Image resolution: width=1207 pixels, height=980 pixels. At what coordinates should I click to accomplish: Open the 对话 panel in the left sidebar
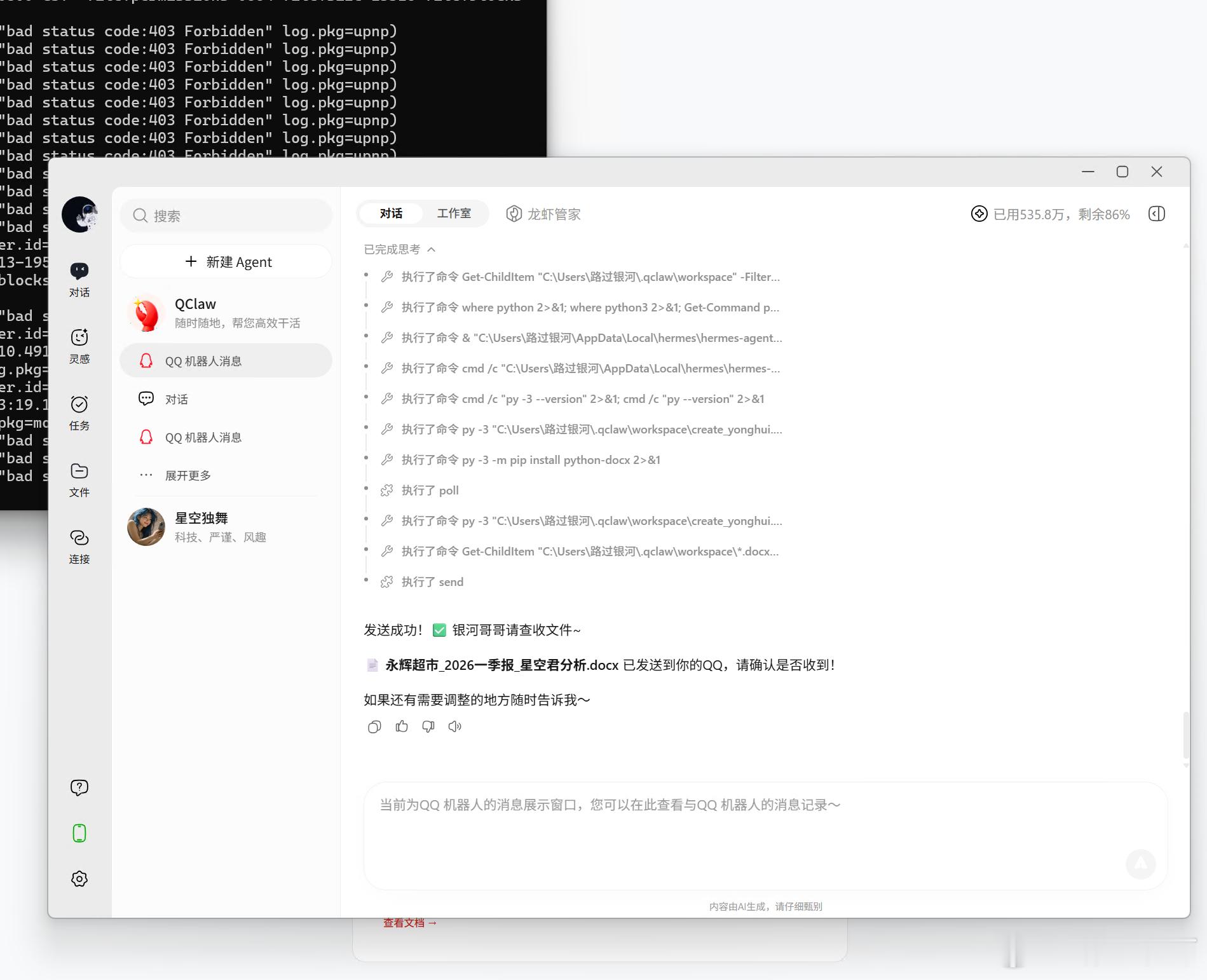(79, 278)
